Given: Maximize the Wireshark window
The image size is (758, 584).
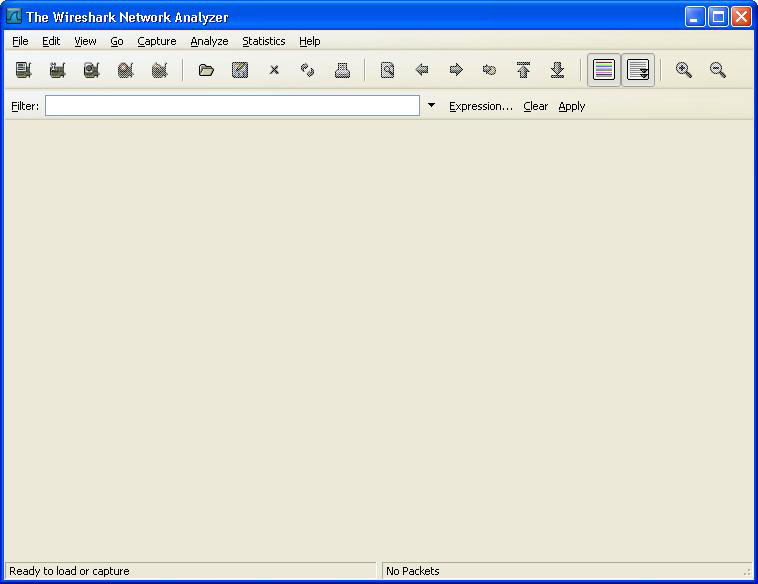Looking at the screenshot, I should coord(718,17).
